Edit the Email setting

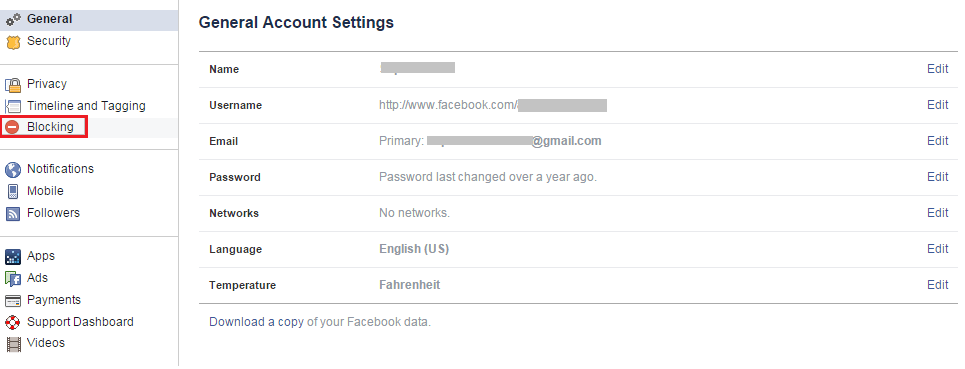pos(937,141)
